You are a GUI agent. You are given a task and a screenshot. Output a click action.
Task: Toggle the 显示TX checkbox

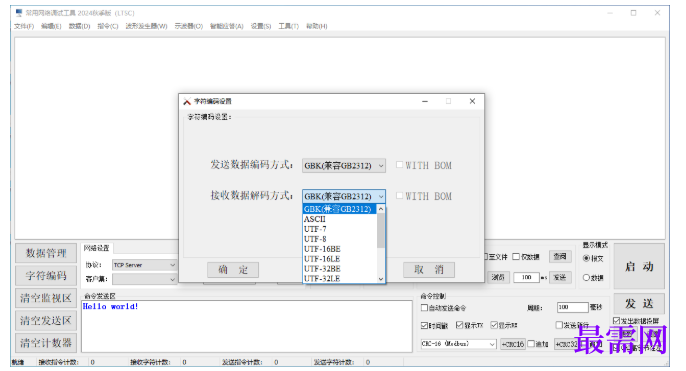click(469, 325)
